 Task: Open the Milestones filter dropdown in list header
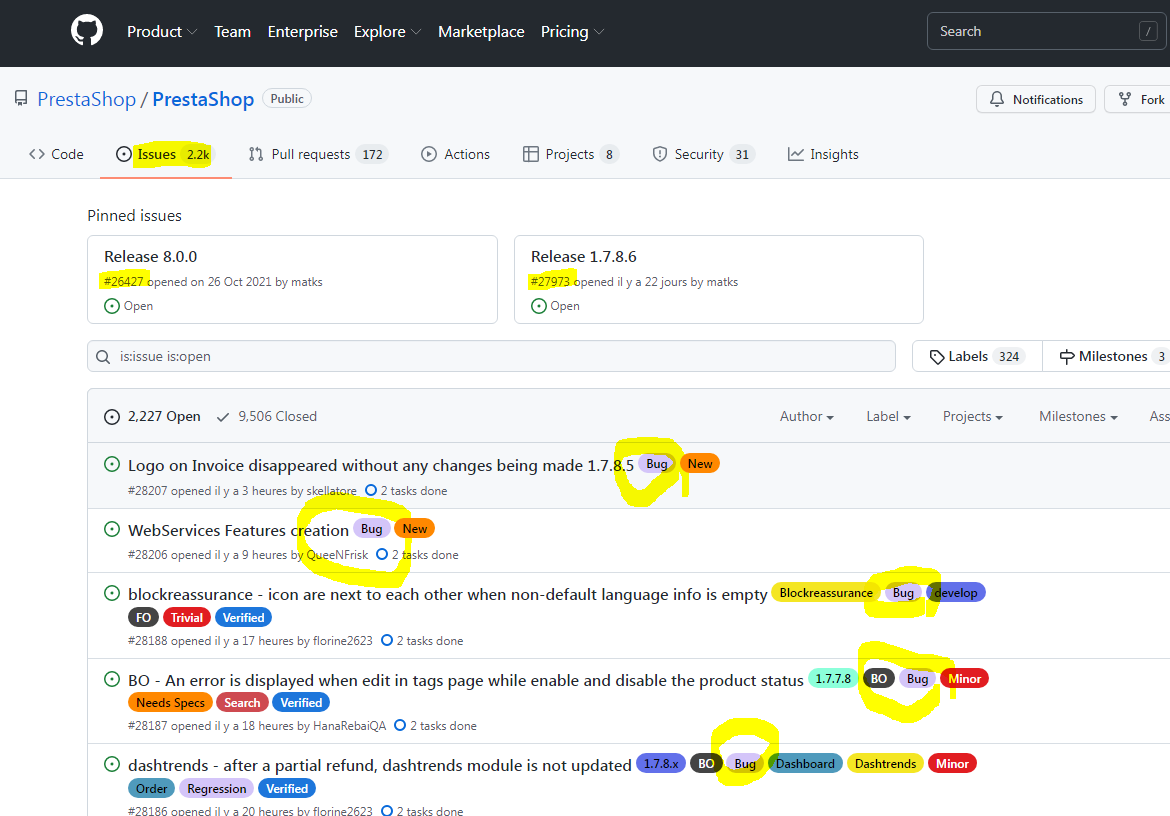tap(1077, 416)
